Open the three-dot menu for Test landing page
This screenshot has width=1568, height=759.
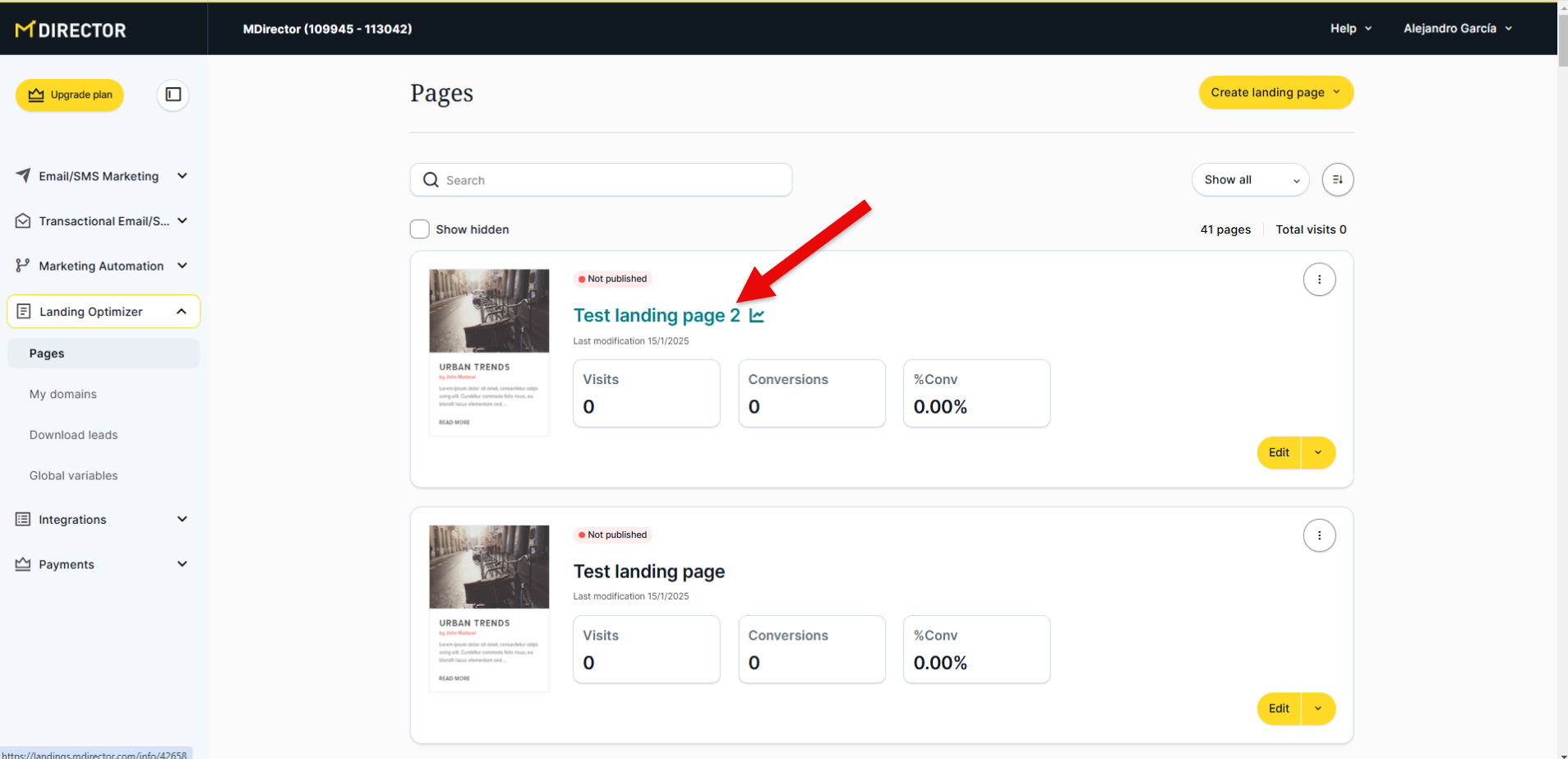point(1319,536)
